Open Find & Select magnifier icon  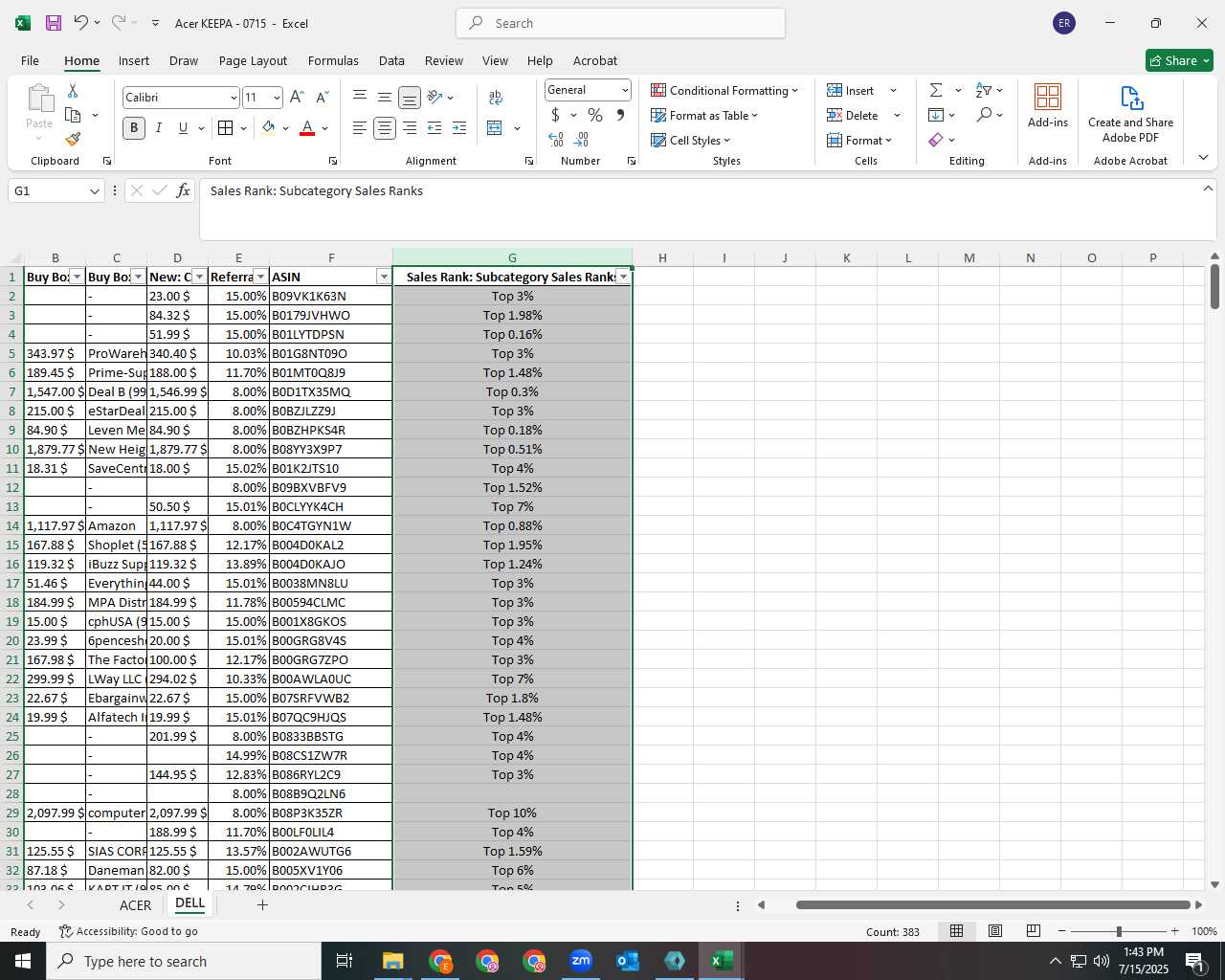(x=984, y=115)
